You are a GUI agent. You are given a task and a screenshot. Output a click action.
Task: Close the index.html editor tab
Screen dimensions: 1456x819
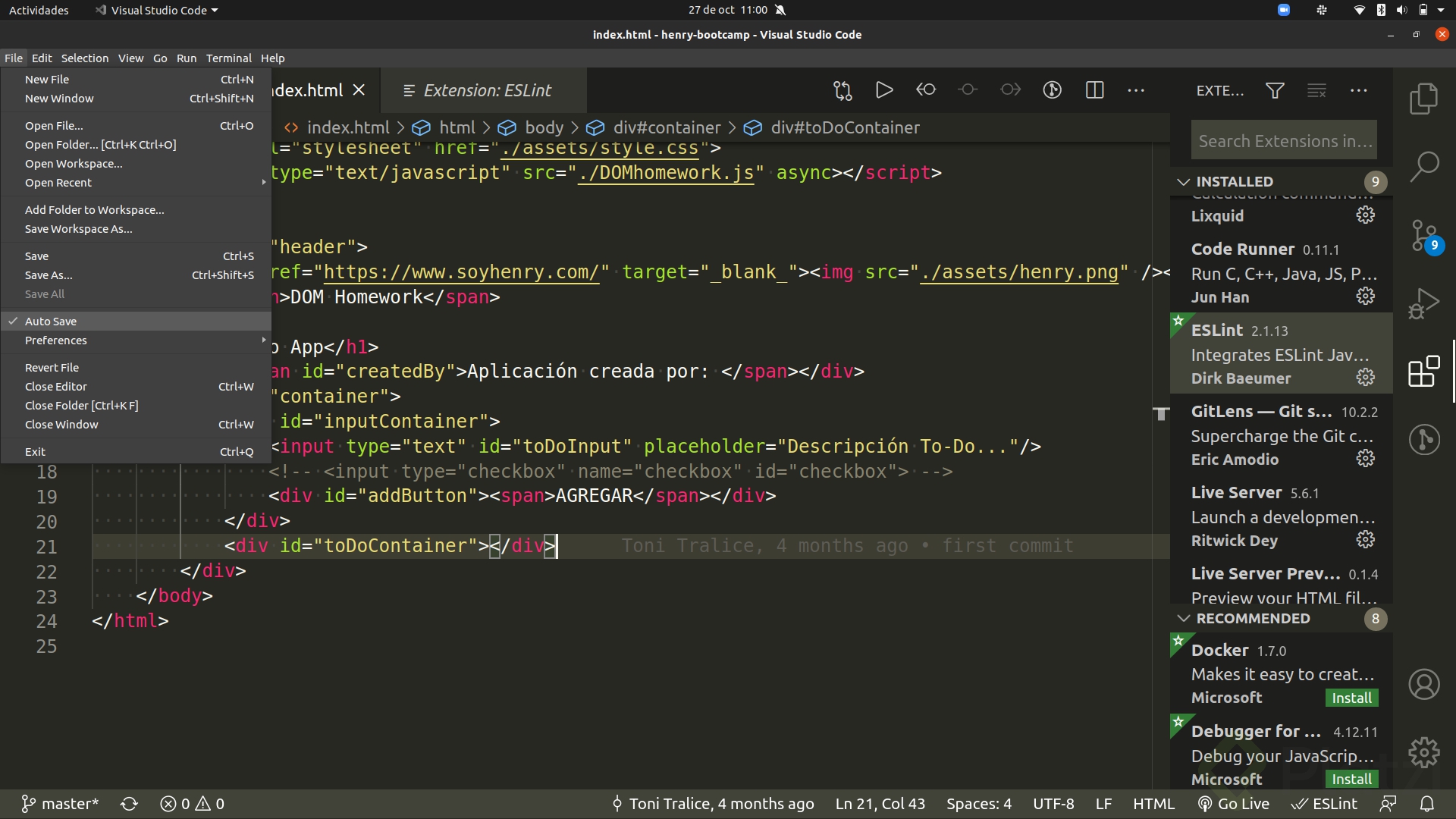[x=359, y=90]
